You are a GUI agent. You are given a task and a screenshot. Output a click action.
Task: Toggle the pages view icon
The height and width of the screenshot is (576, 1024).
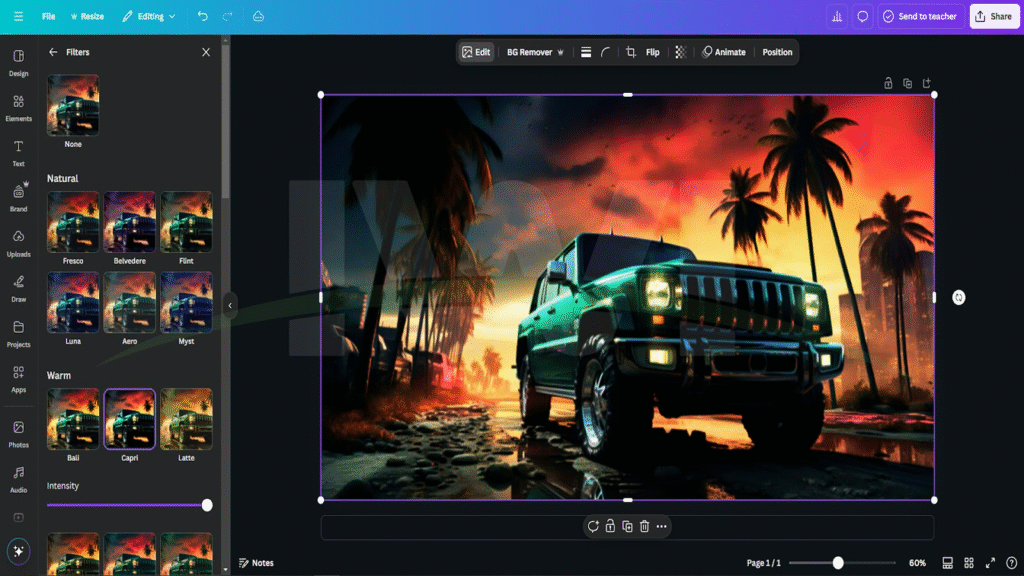click(x=948, y=563)
